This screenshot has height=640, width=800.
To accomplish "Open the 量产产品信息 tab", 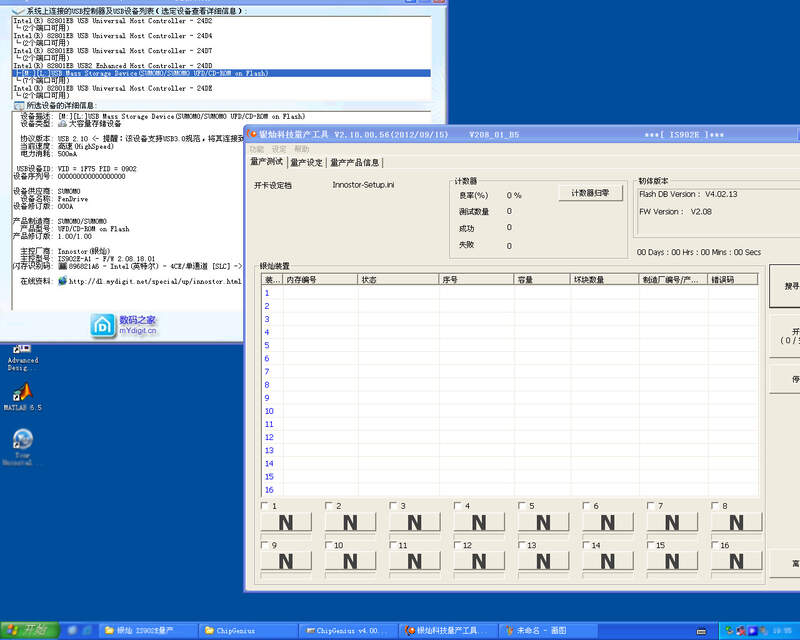I will pyautogui.click(x=354, y=162).
